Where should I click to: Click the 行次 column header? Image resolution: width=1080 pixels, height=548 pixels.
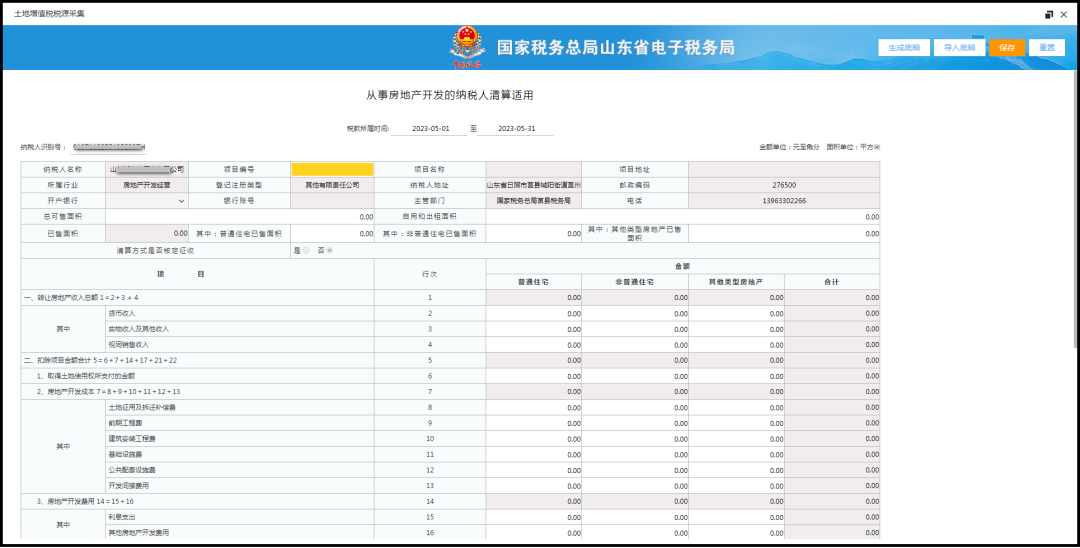pyautogui.click(x=430, y=274)
